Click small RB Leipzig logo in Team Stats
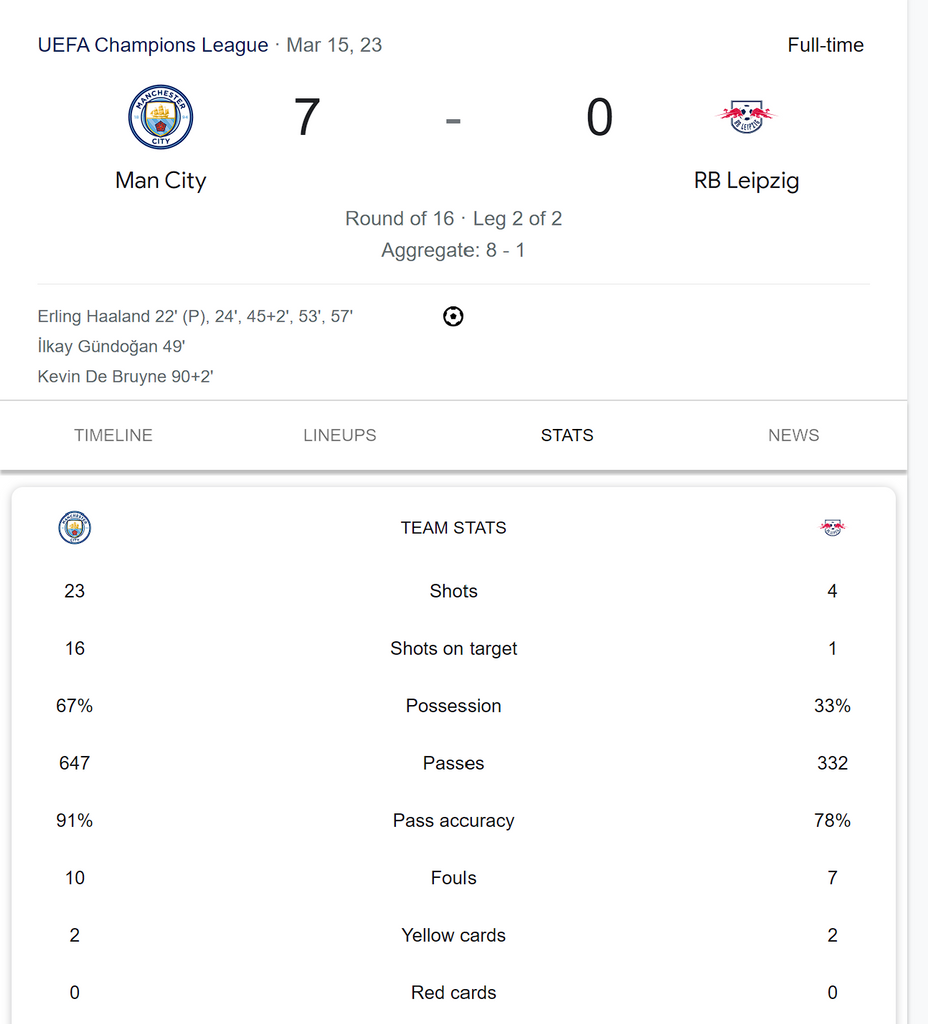928x1024 pixels. (832, 527)
